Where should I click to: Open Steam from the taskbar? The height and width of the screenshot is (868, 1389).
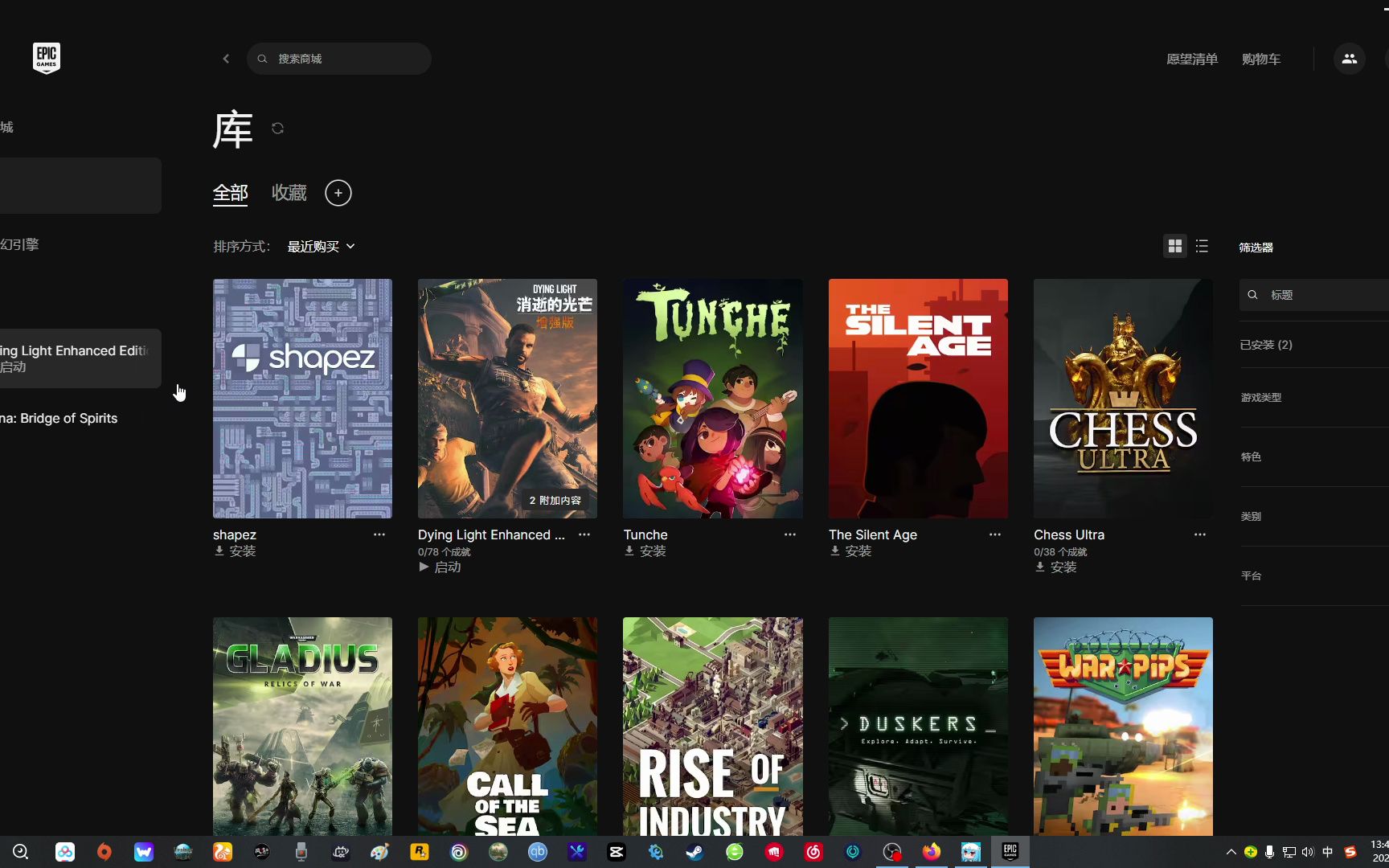[x=695, y=852]
